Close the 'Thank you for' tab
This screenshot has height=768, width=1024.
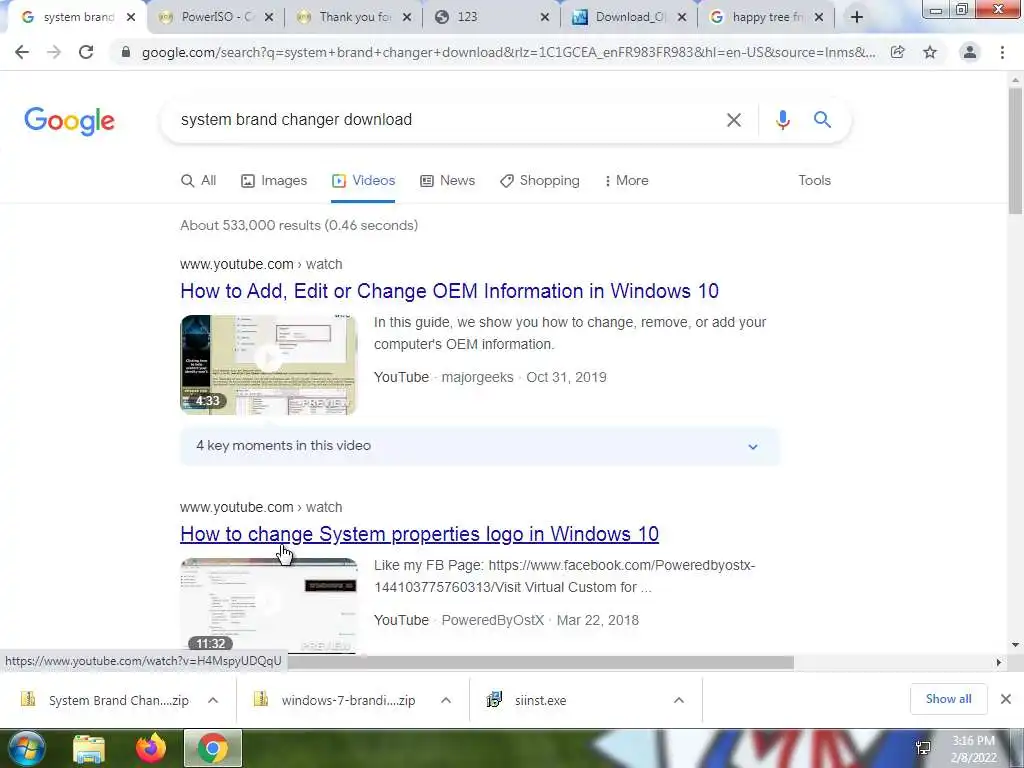click(x=407, y=17)
